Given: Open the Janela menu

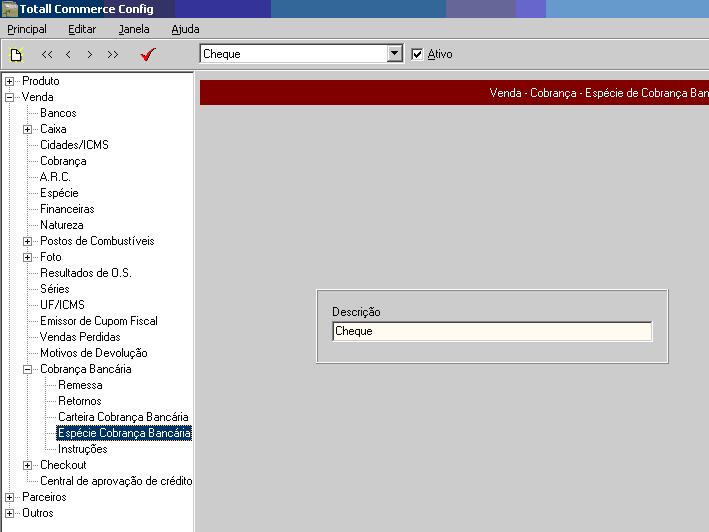Looking at the screenshot, I should [x=133, y=29].
